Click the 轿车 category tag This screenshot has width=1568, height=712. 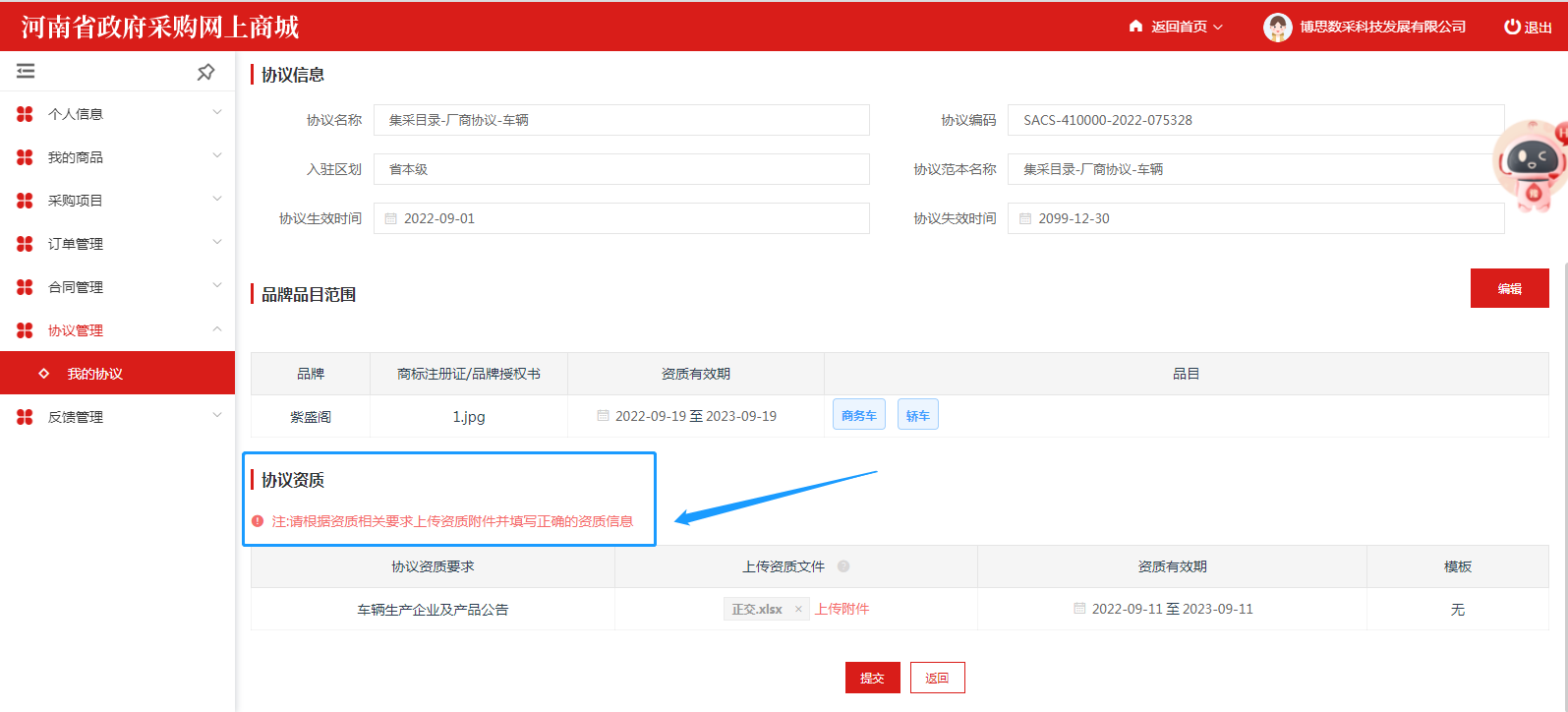tap(918, 415)
